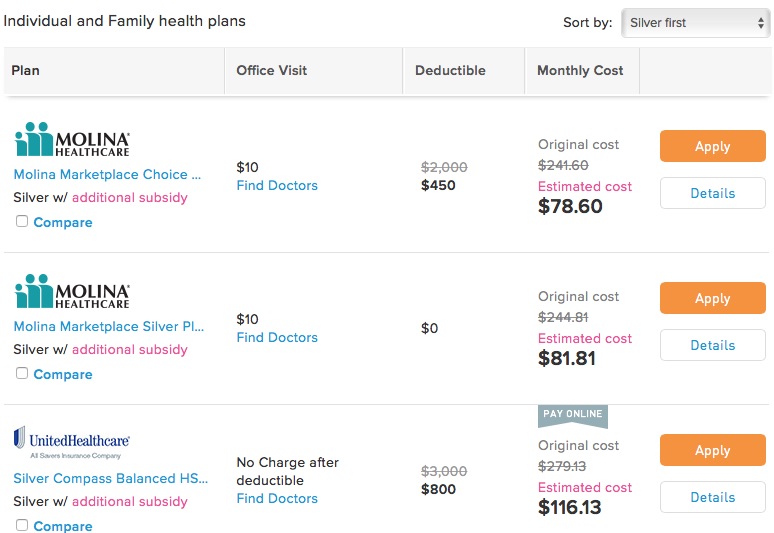Click the first Molina Healthcare logo

point(72,140)
